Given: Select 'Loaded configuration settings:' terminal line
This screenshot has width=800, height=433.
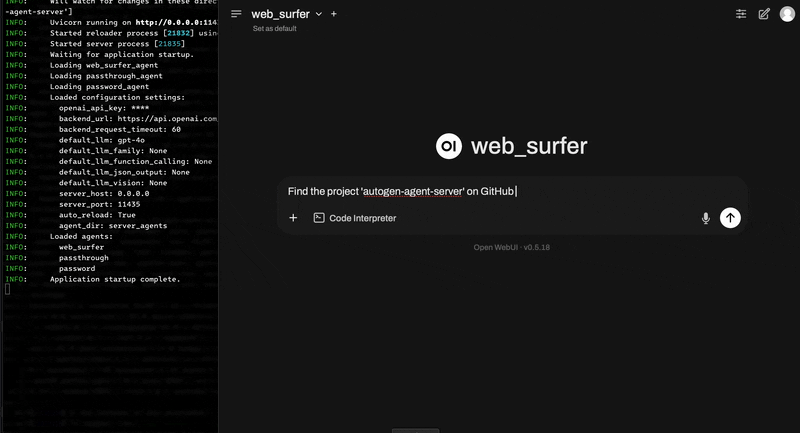Looking at the screenshot, I should click(117, 97).
